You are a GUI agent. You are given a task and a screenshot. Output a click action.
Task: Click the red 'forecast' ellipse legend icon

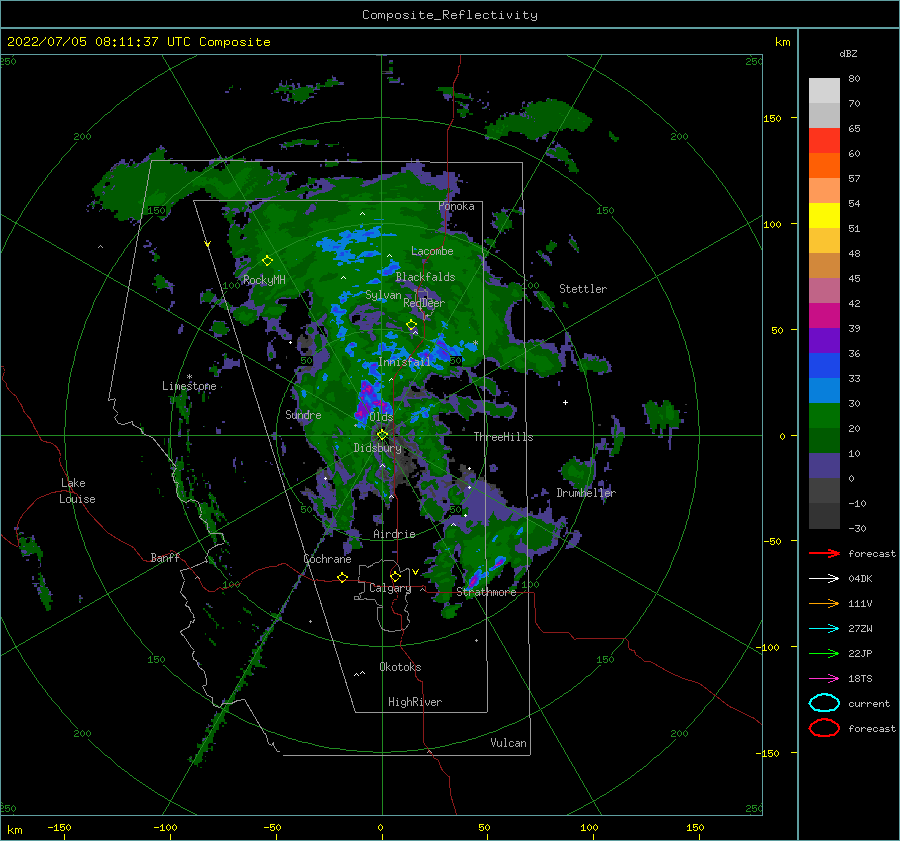pos(824,728)
